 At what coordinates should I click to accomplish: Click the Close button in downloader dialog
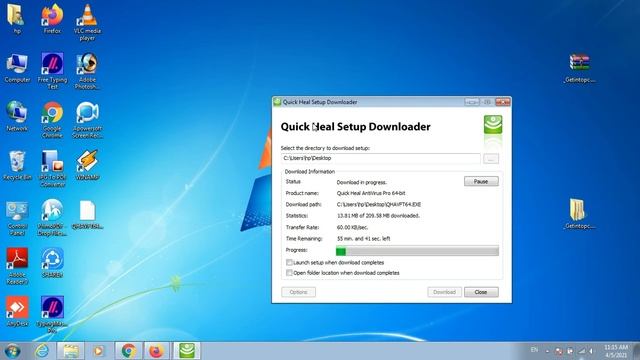point(481,292)
